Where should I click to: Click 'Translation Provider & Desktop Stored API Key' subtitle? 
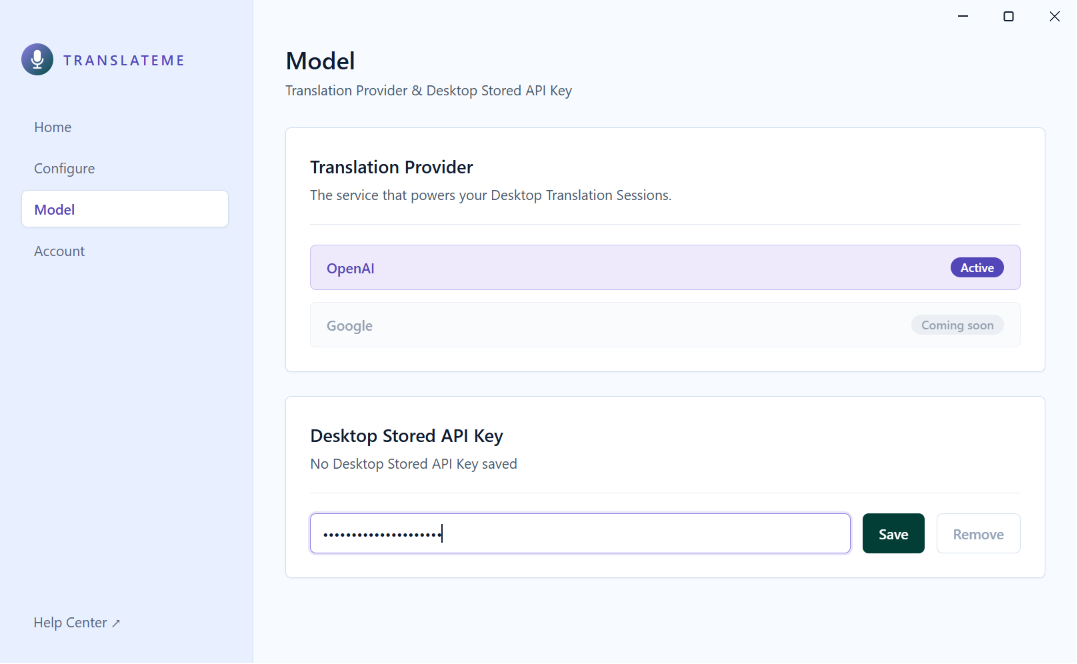click(429, 91)
